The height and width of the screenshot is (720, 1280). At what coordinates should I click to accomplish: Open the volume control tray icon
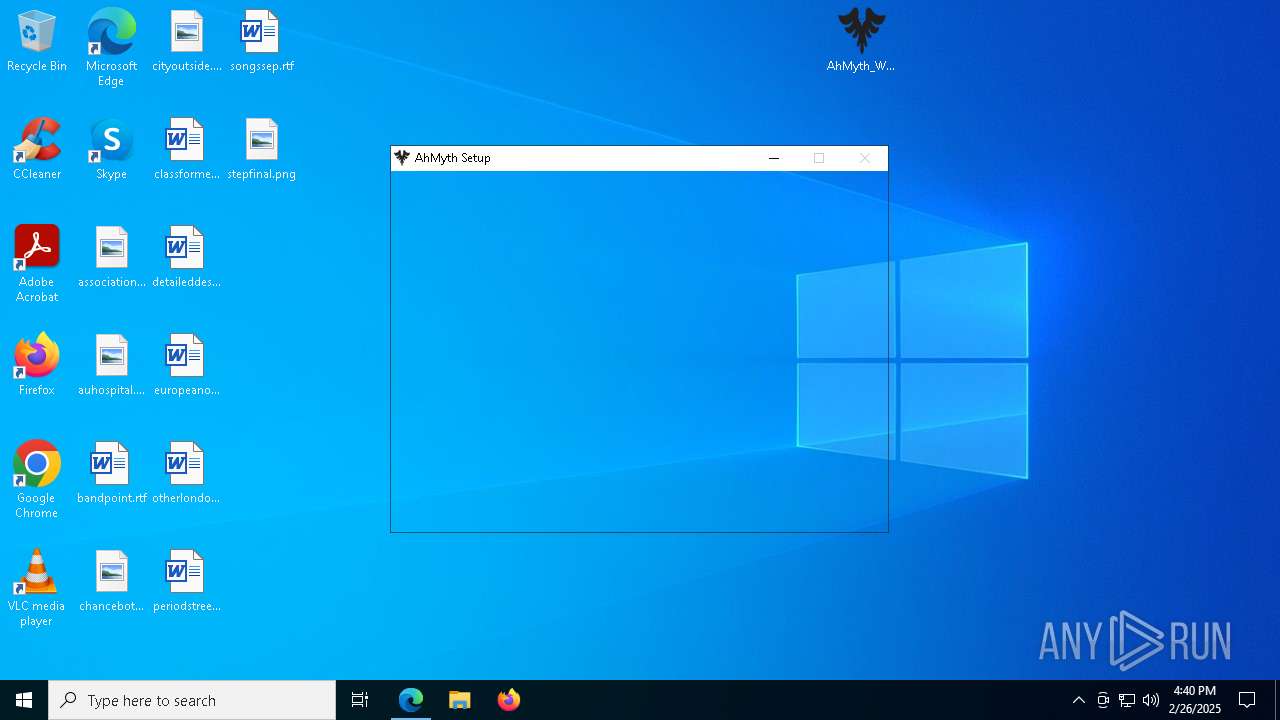(x=1151, y=700)
